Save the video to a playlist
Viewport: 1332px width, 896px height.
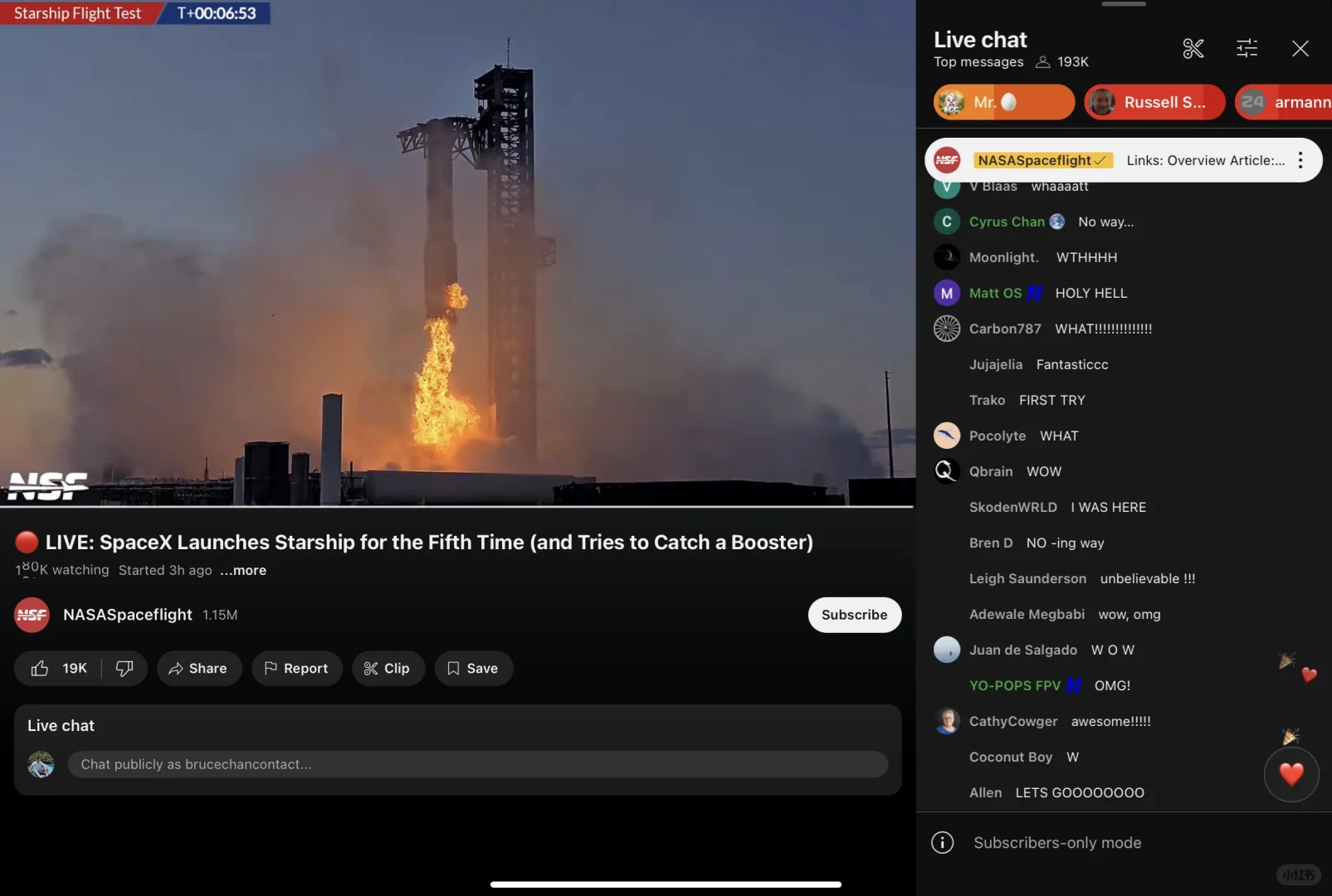coord(473,669)
